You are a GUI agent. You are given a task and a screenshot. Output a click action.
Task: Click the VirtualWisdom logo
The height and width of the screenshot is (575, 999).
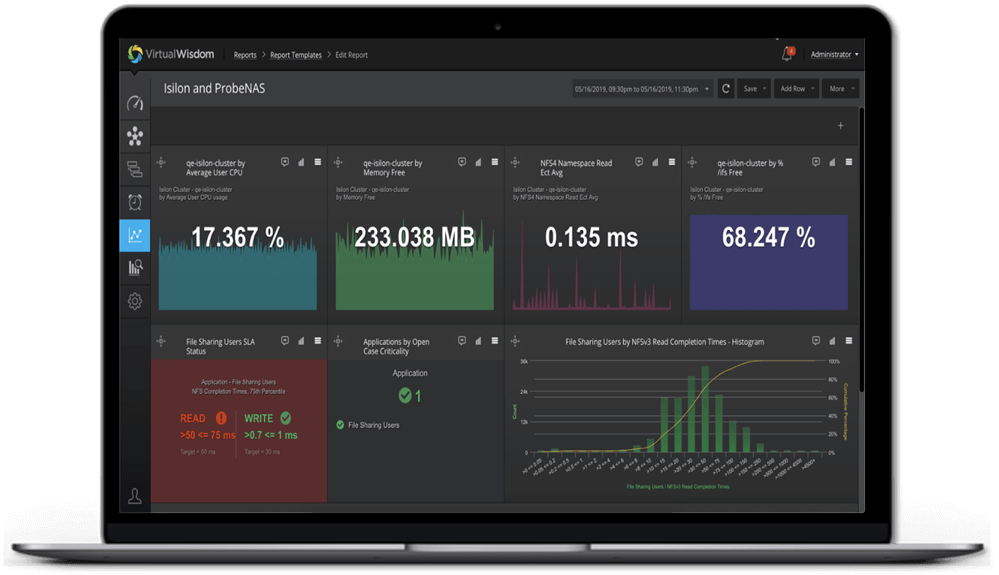pyautogui.click(x=171, y=54)
